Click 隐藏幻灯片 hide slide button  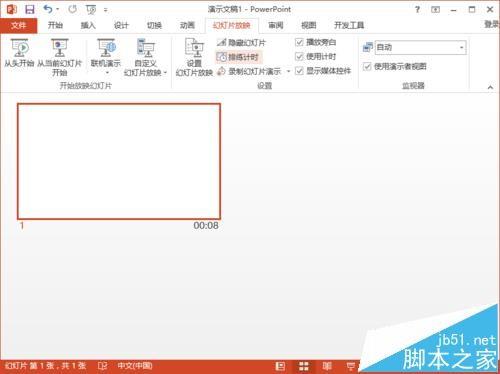click(x=241, y=43)
